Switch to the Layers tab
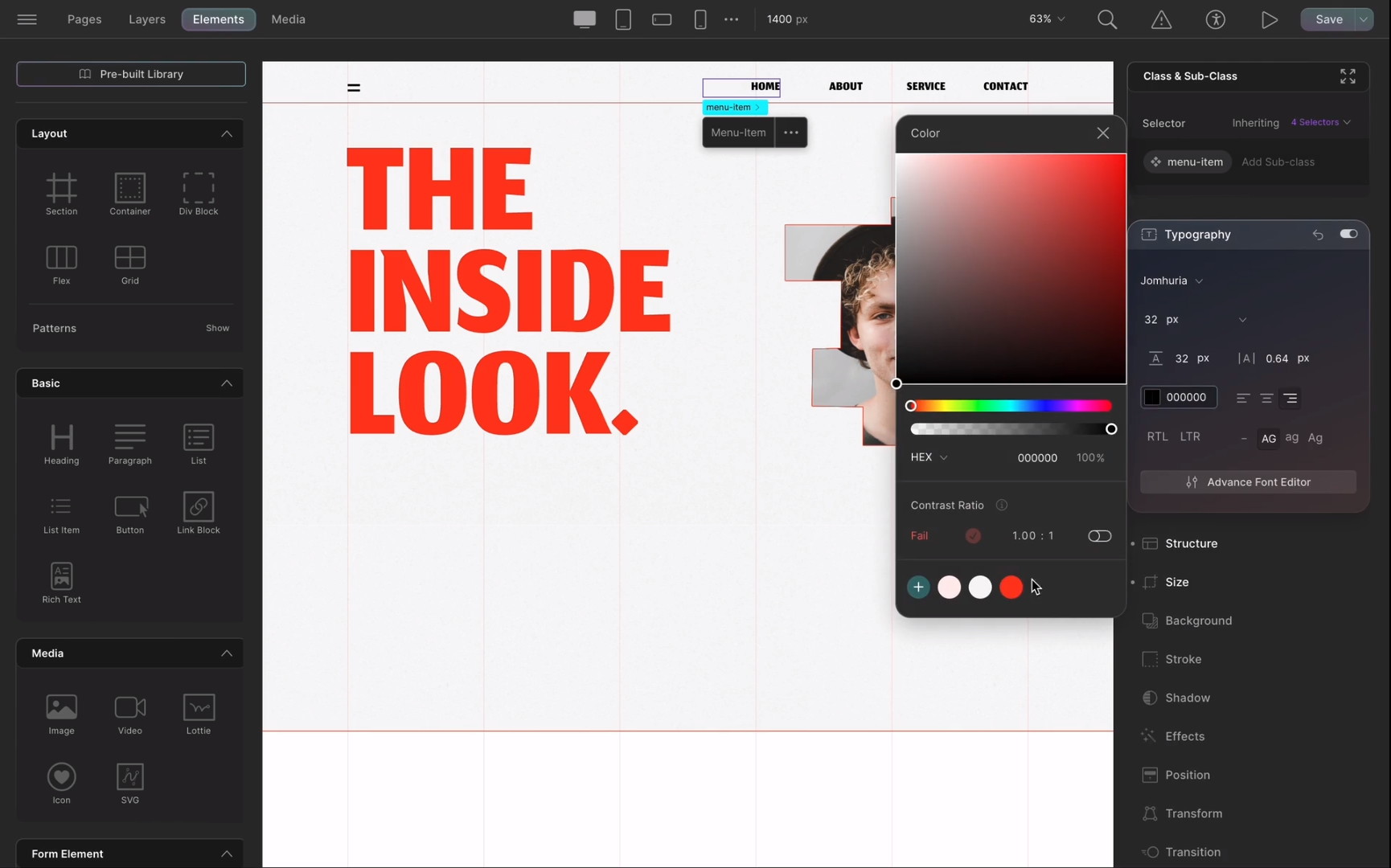 coord(146,19)
